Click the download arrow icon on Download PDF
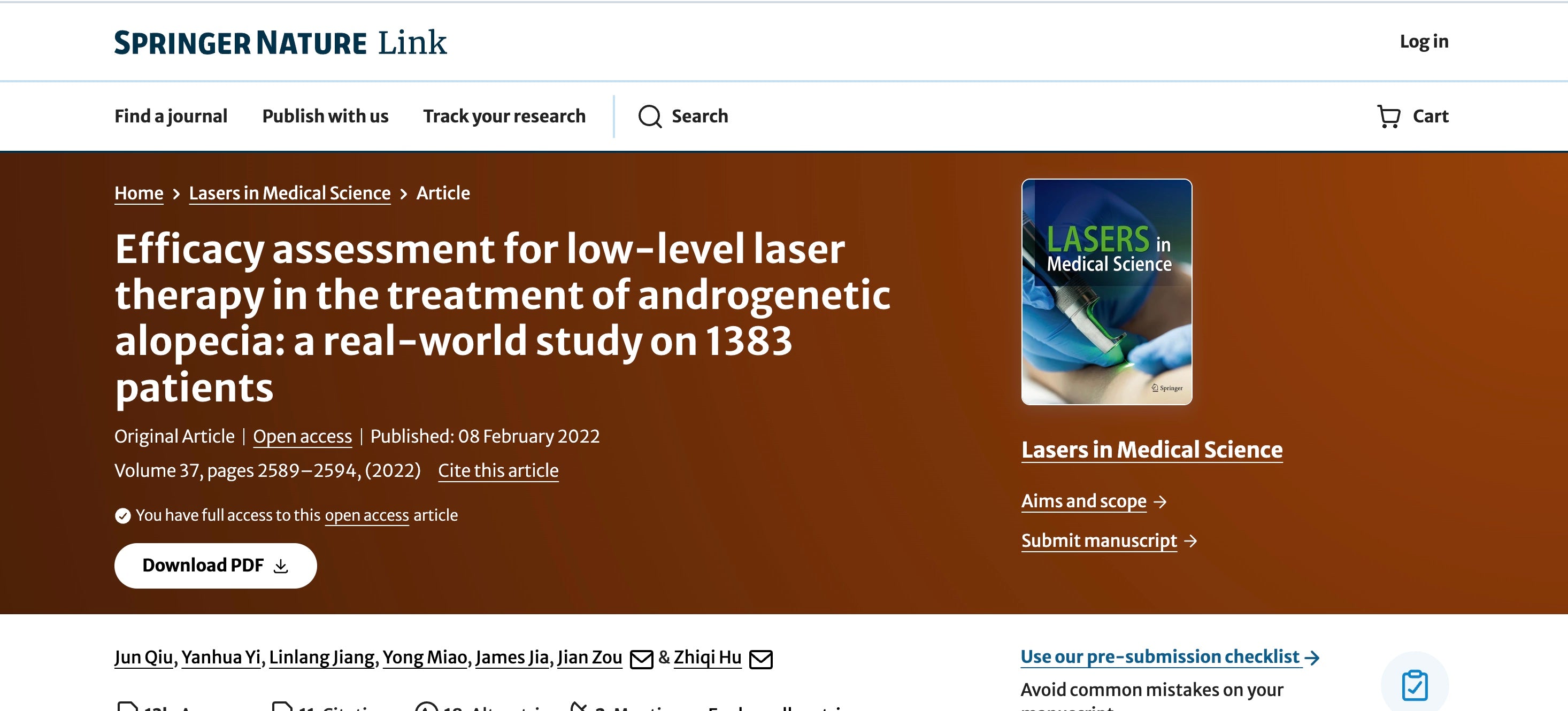 pos(281,566)
